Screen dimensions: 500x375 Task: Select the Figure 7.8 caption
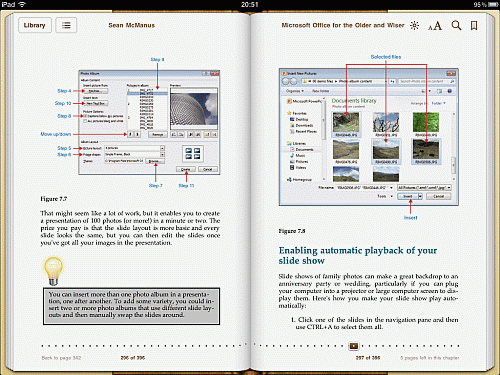(x=292, y=231)
